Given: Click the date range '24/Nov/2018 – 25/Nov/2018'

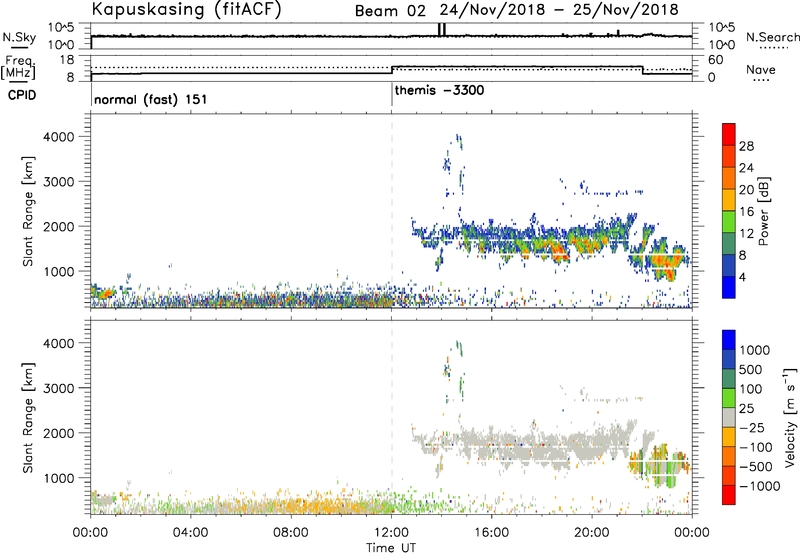Looking at the screenshot, I should click(x=559, y=10).
